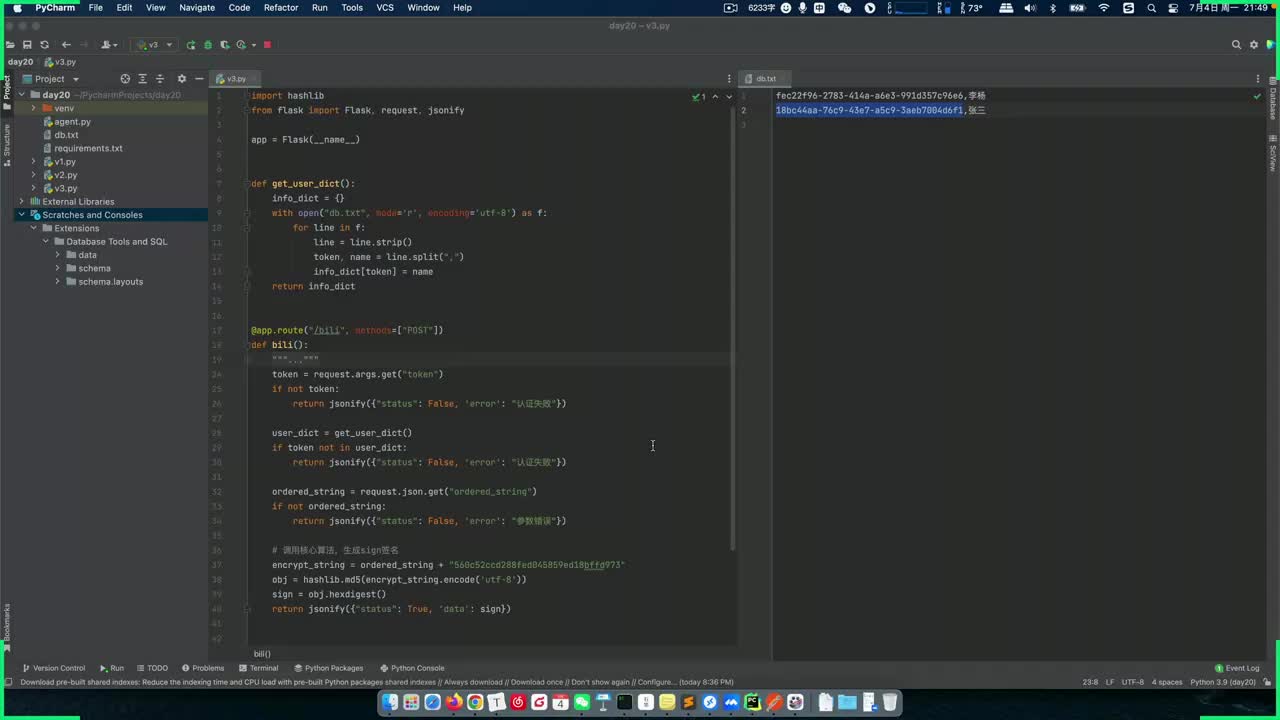The width and height of the screenshot is (1280, 720).
Task: Click Collapse All in Project panel
Action: click(160, 79)
